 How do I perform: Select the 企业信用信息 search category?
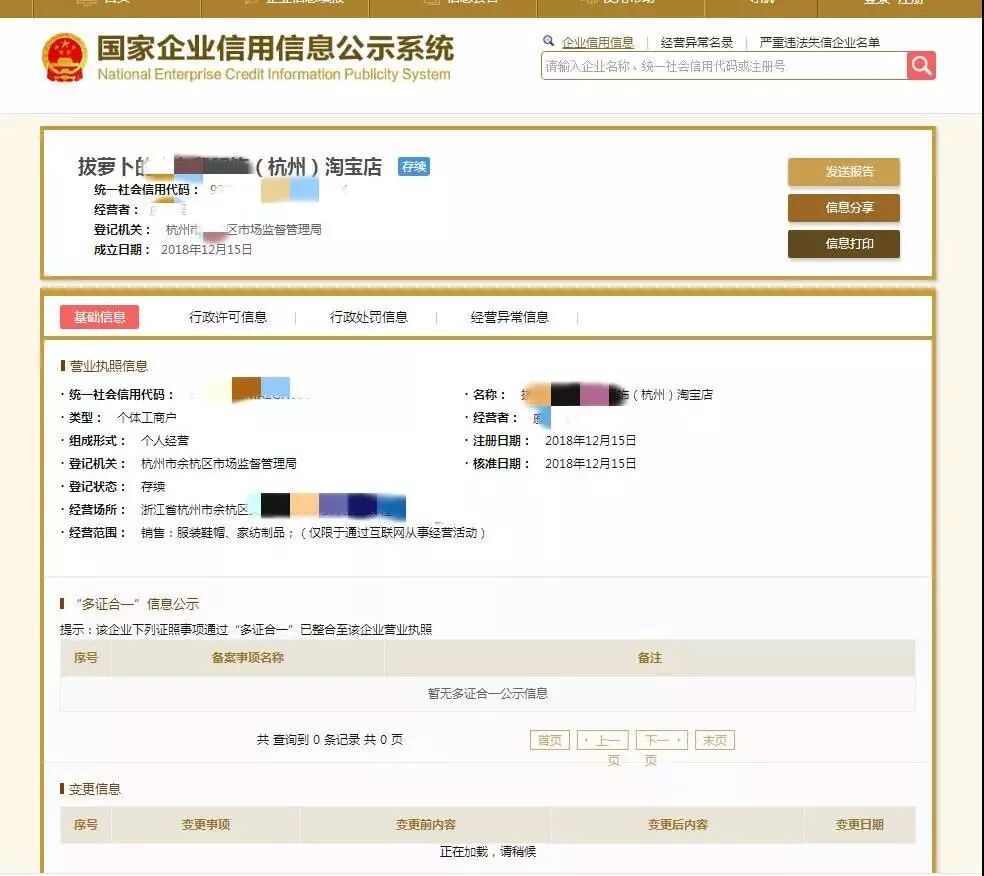pos(597,42)
